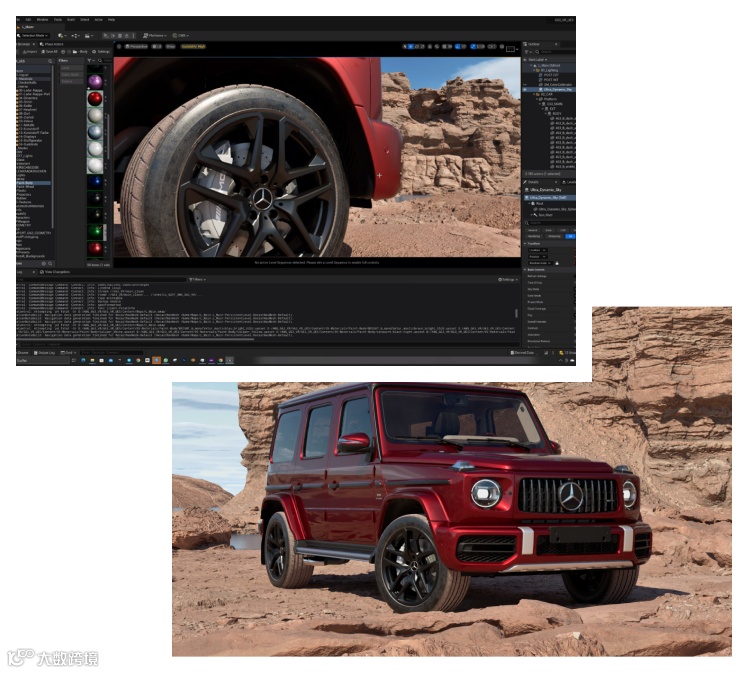
Task: Click the Details search field
Action: click(x=550, y=223)
